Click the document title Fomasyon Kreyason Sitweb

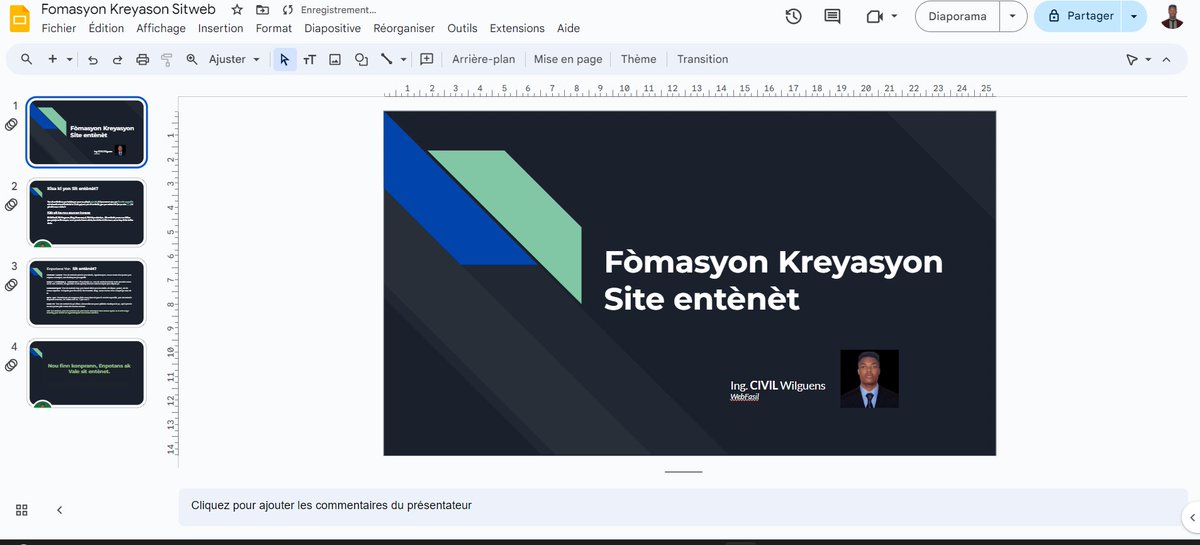point(128,9)
